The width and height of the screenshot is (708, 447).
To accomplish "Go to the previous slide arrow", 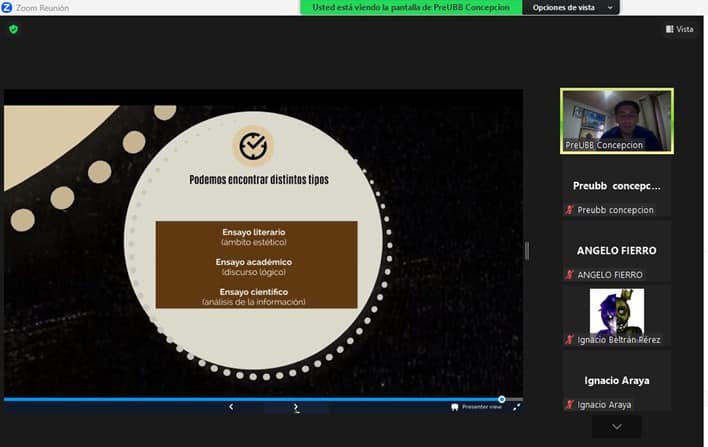I will (231, 407).
